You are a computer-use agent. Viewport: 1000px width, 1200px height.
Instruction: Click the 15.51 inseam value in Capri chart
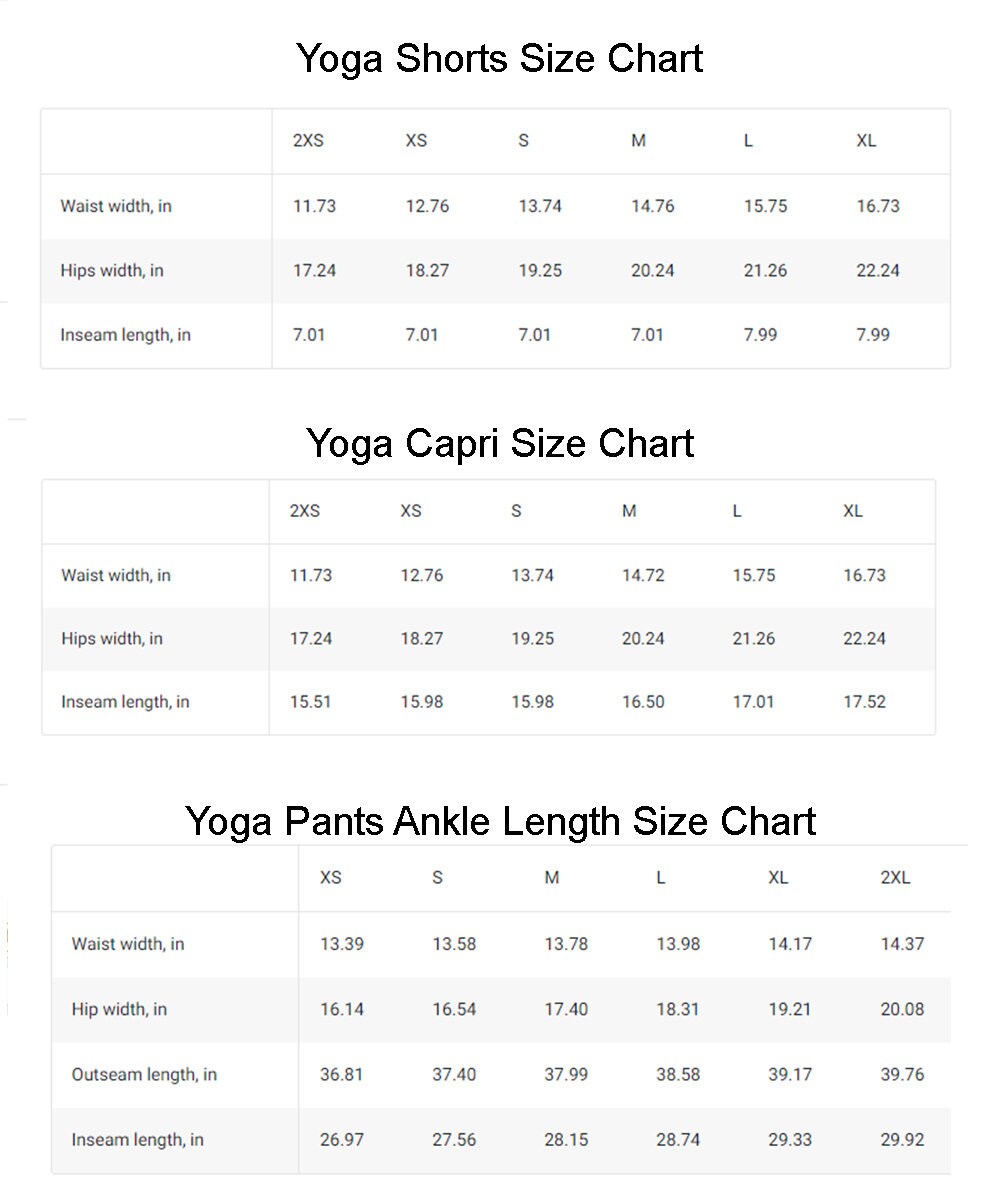click(x=311, y=702)
